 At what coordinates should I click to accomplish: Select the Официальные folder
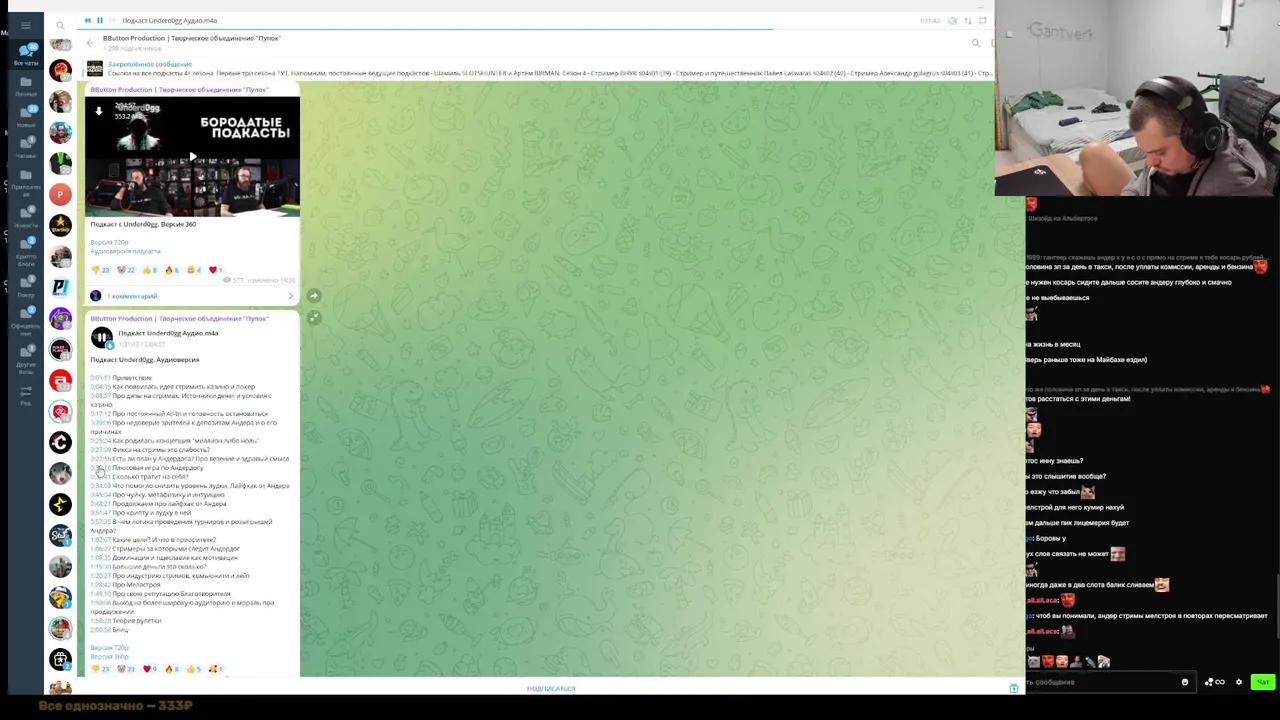click(26, 322)
